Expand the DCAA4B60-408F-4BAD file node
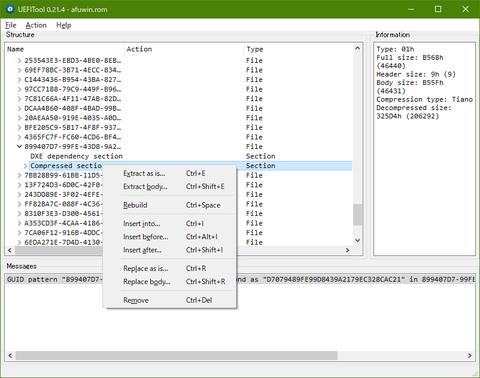Viewport: 480px width, 378px height. pyautogui.click(x=19, y=109)
